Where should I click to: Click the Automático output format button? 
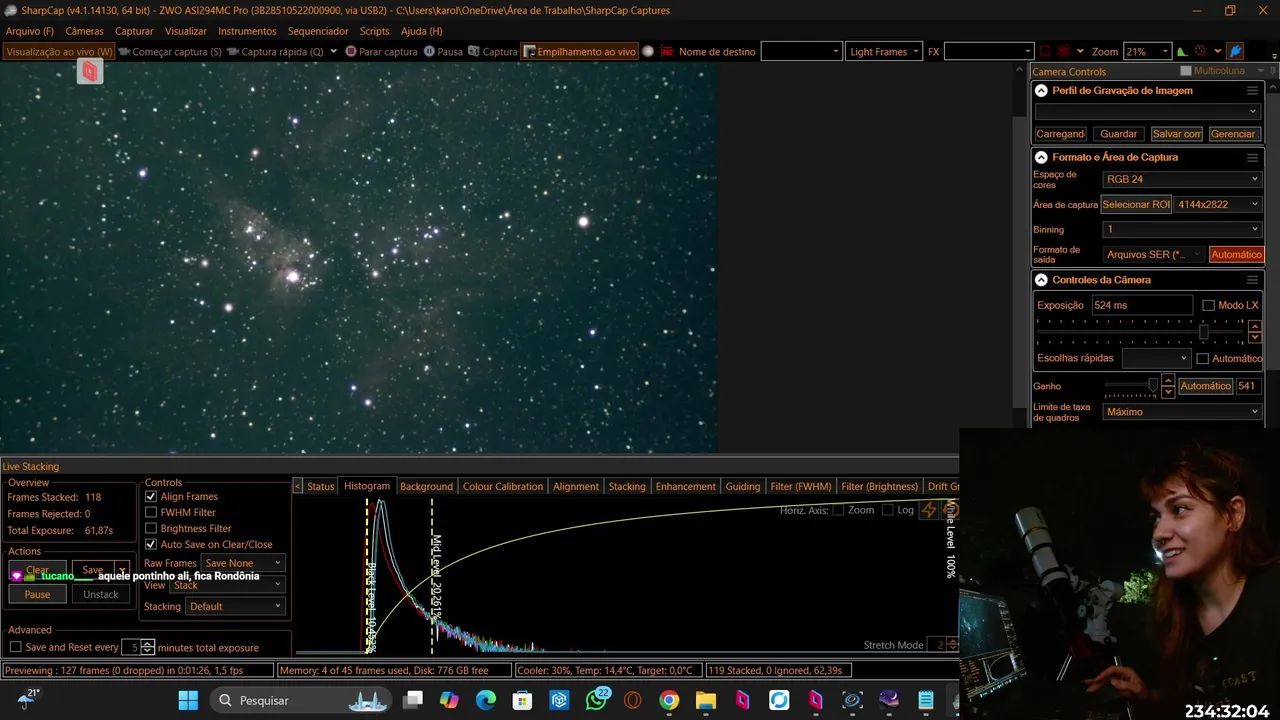coord(1236,254)
